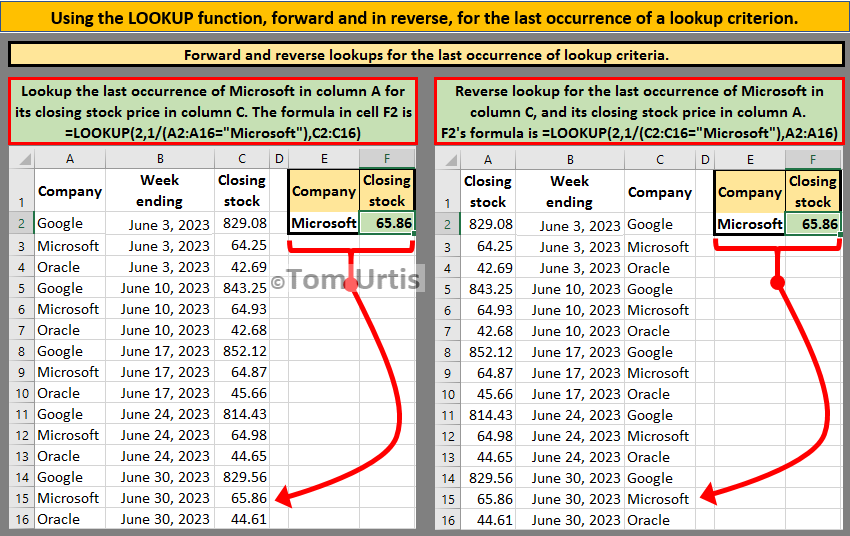The image size is (850, 536).
Task: Click green text box describing reverse lookup formula
Action: [639, 112]
